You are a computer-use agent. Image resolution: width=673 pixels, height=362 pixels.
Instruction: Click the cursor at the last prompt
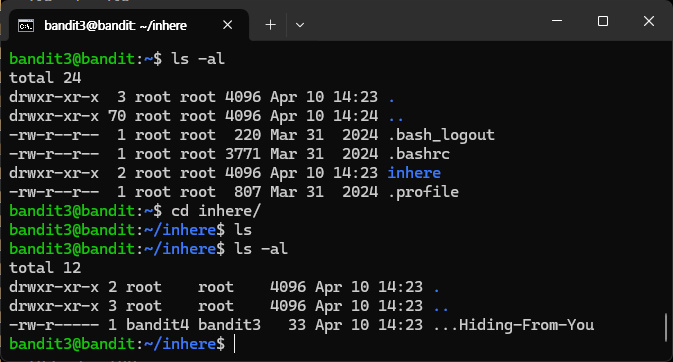point(234,344)
